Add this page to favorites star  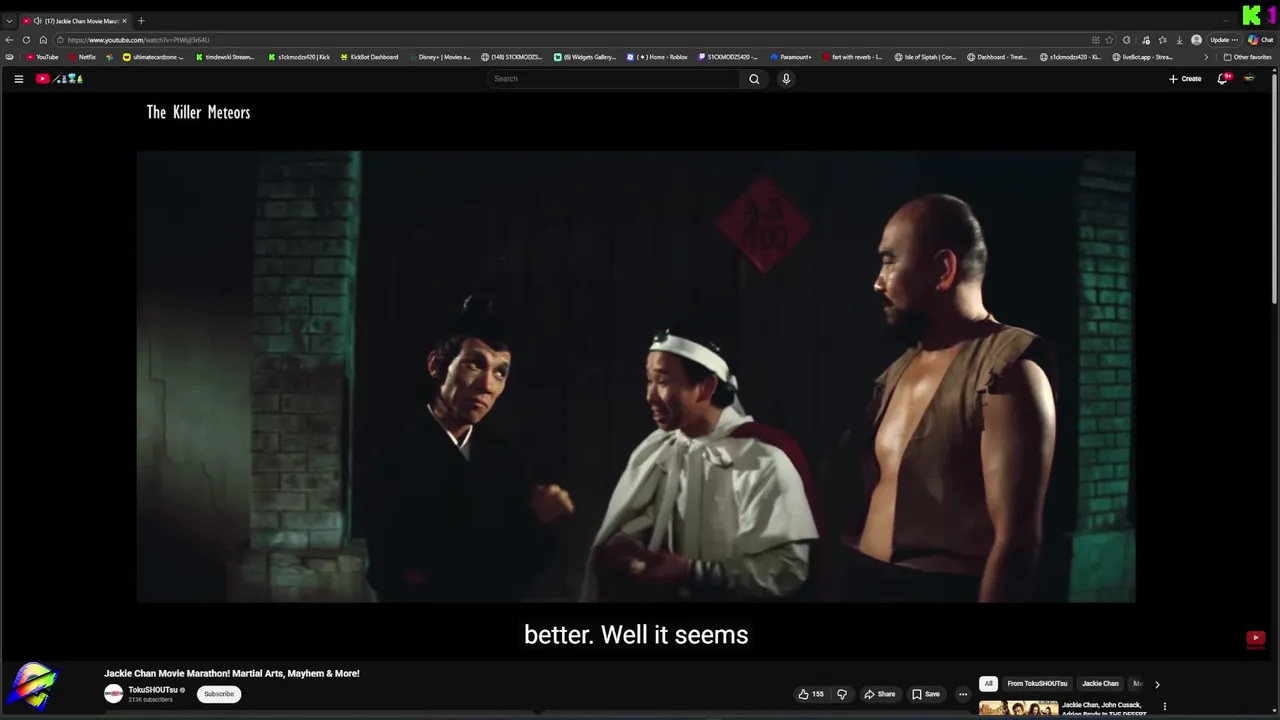1109,40
